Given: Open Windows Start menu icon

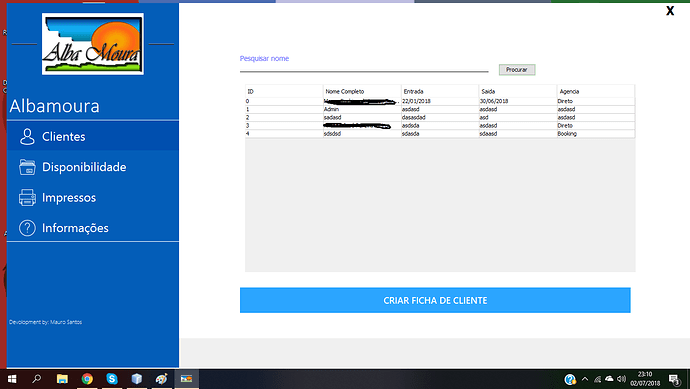Looking at the screenshot, I should [12, 379].
